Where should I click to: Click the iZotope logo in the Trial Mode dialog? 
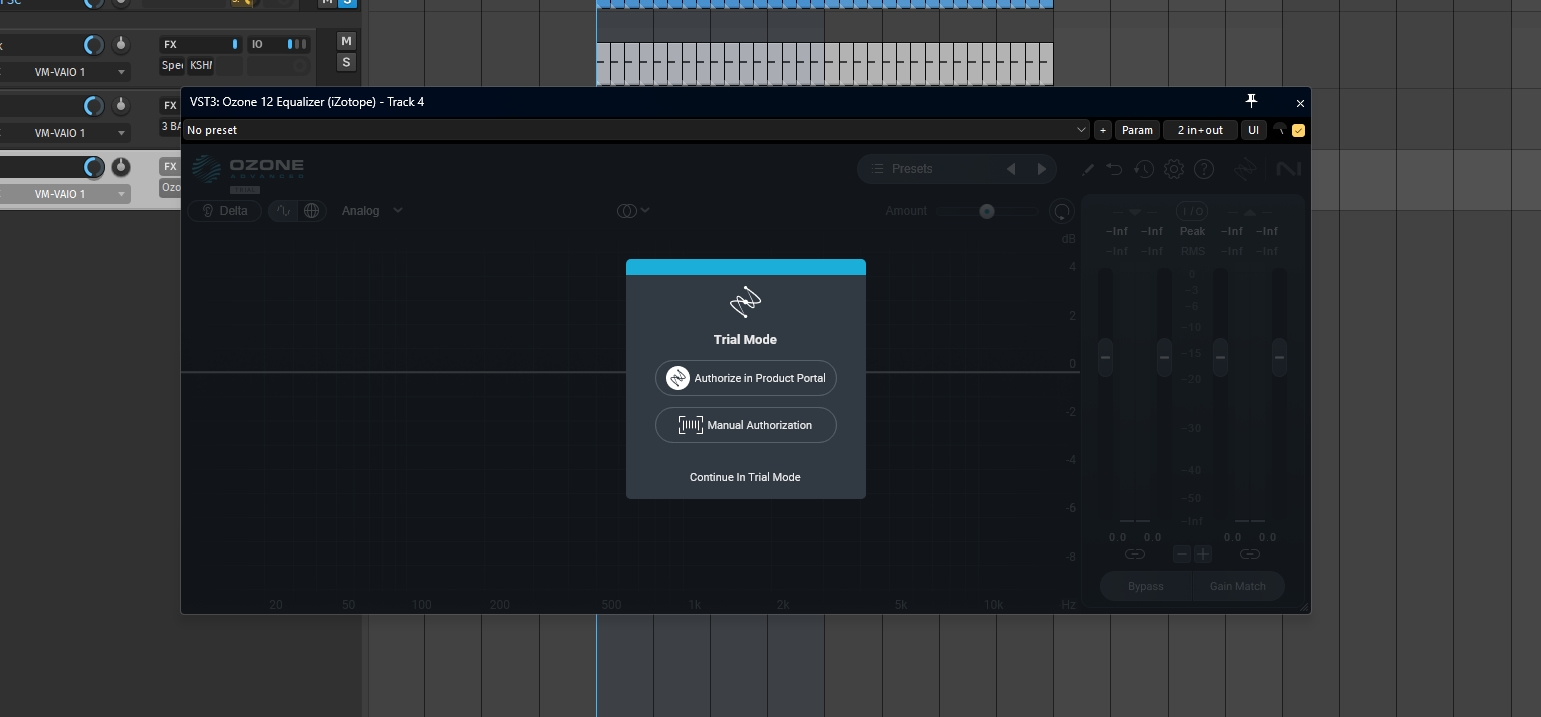[x=745, y=302]
